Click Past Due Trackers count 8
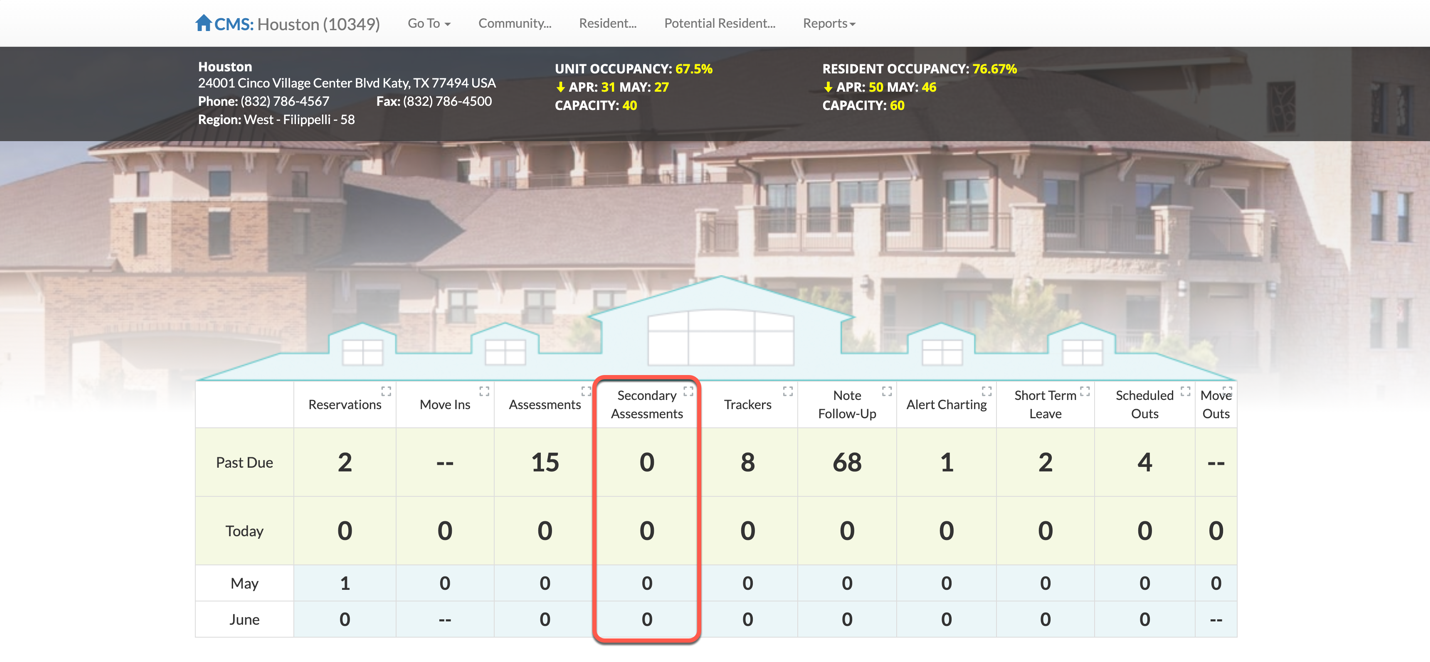 pyautogui.click(x=748, y=462)
